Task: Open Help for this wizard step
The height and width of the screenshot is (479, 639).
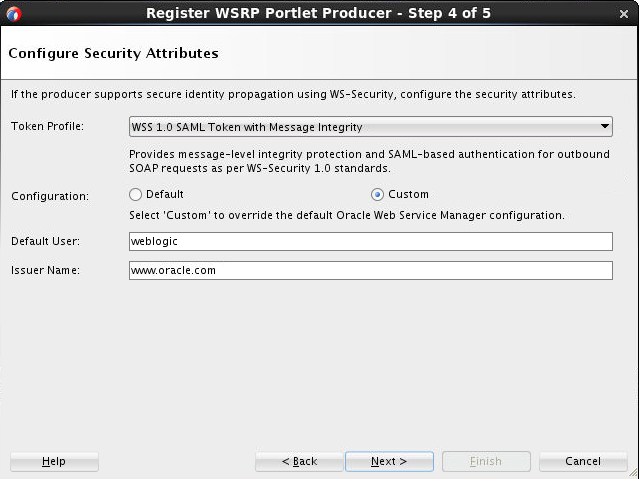Action: (54, 461)
